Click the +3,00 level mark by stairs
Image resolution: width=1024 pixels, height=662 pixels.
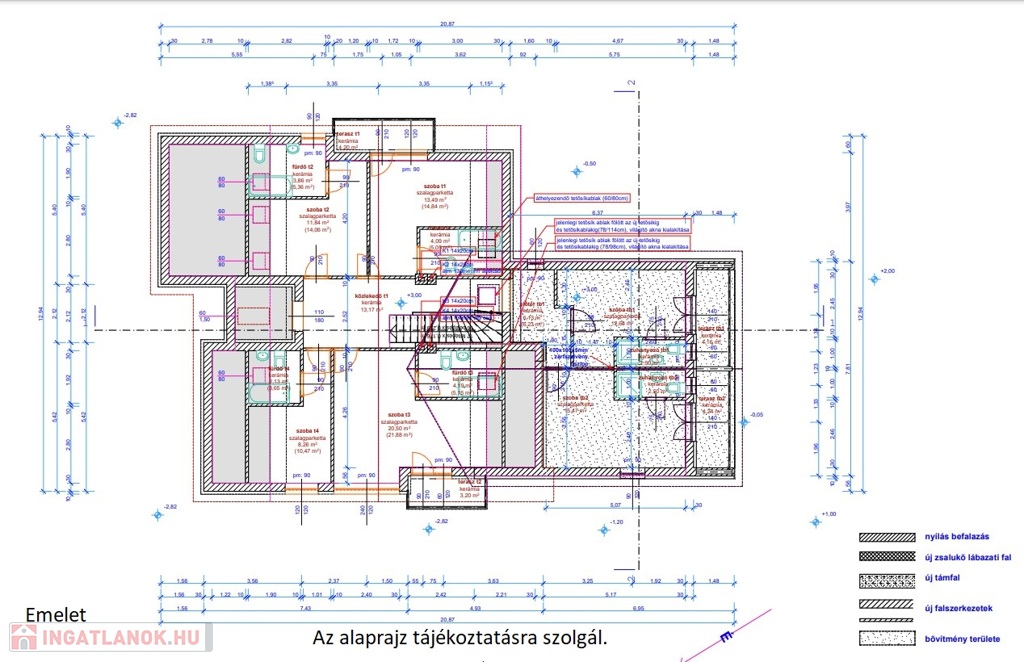tap(411, 295)
